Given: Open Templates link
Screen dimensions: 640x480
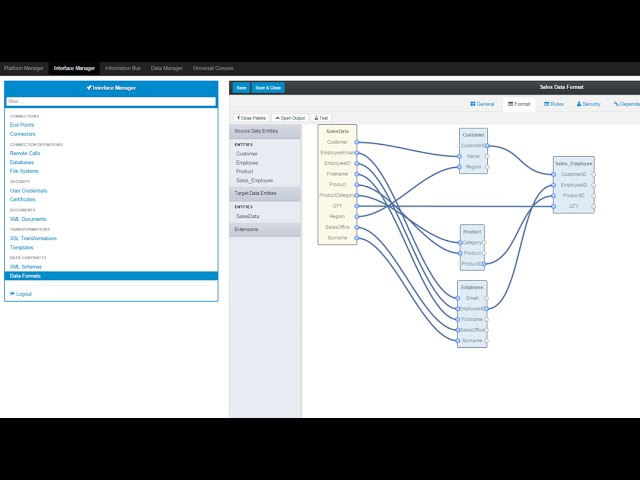Looking at the screenshot, I should (x=22, y=247).
